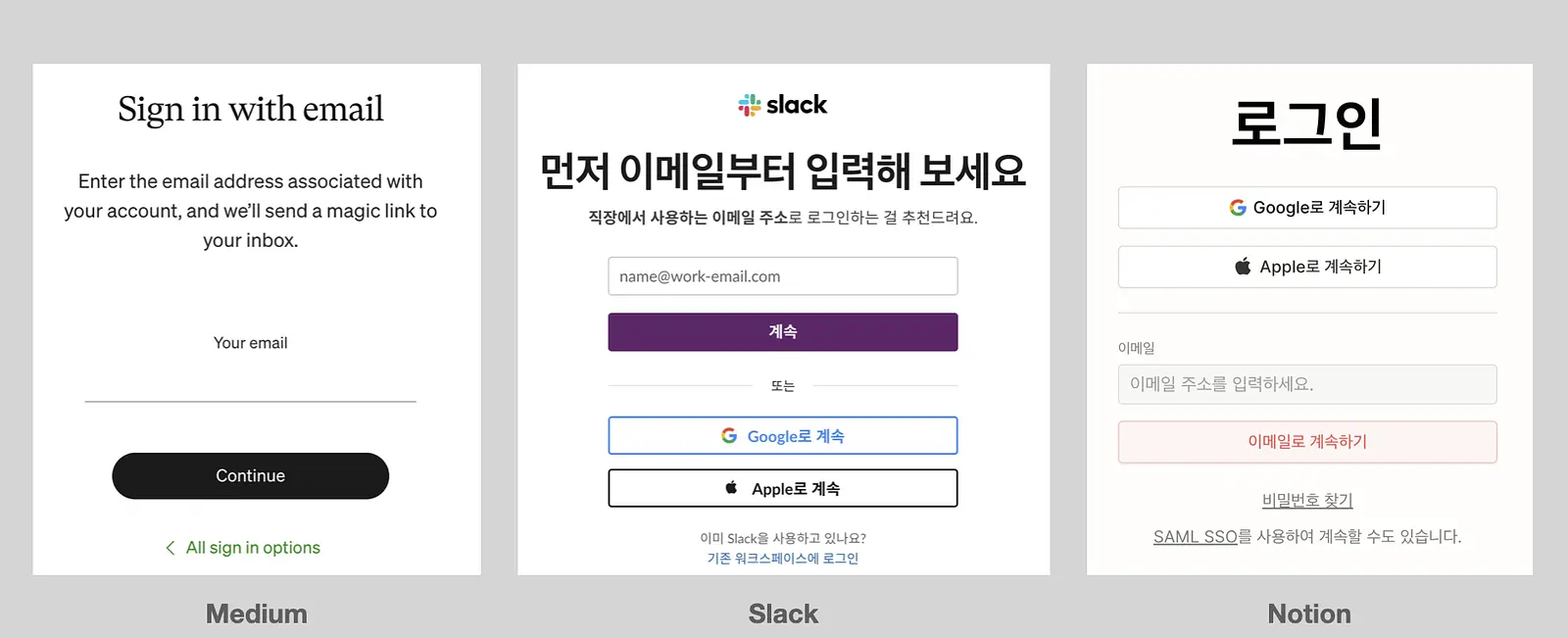Open the All sign in options link
This screenshot has height=638, width=1568.
click(253, 547)
